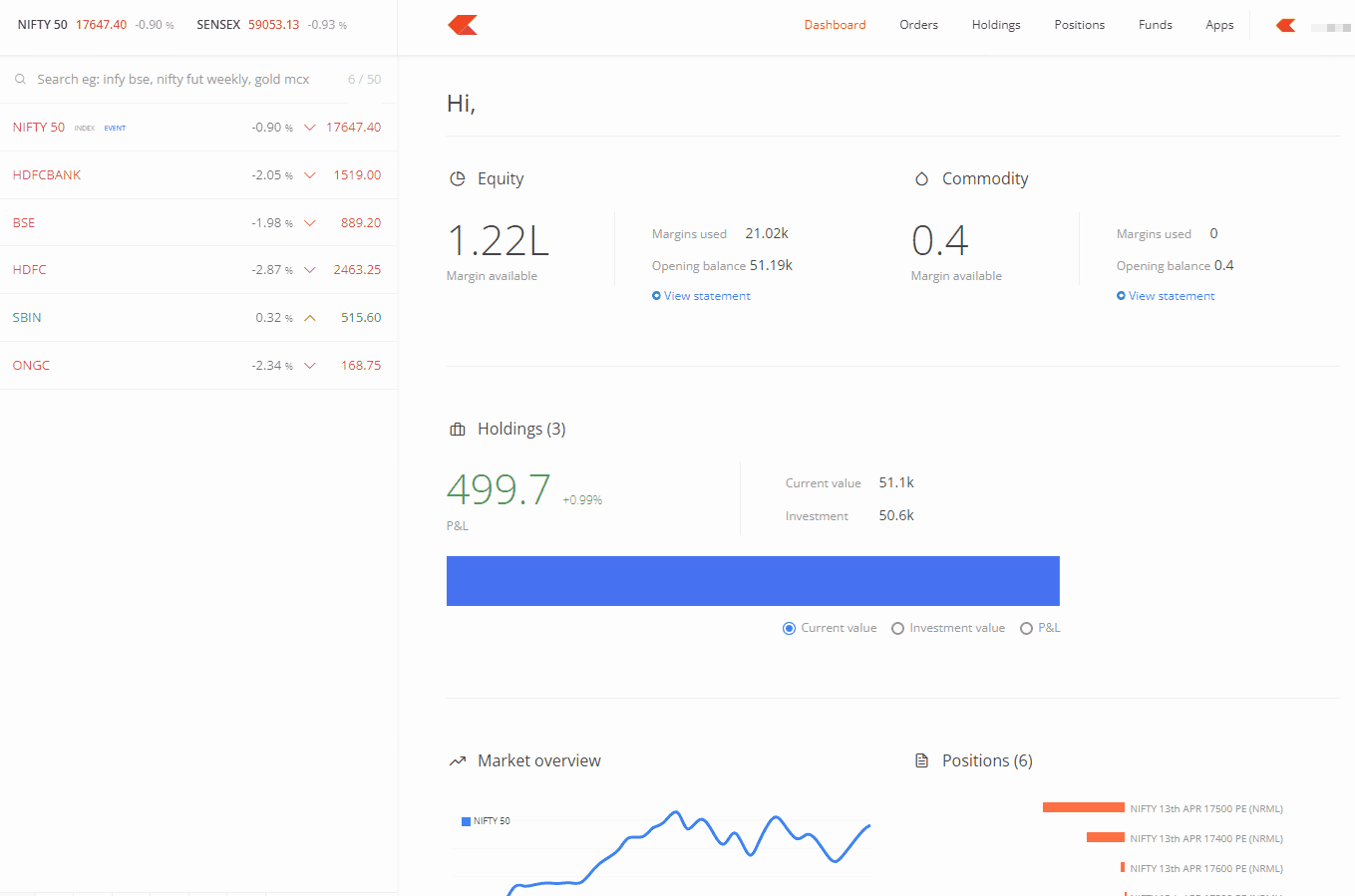
Task: Open the user profile avatar logo
Action: tap(1286, 25)
